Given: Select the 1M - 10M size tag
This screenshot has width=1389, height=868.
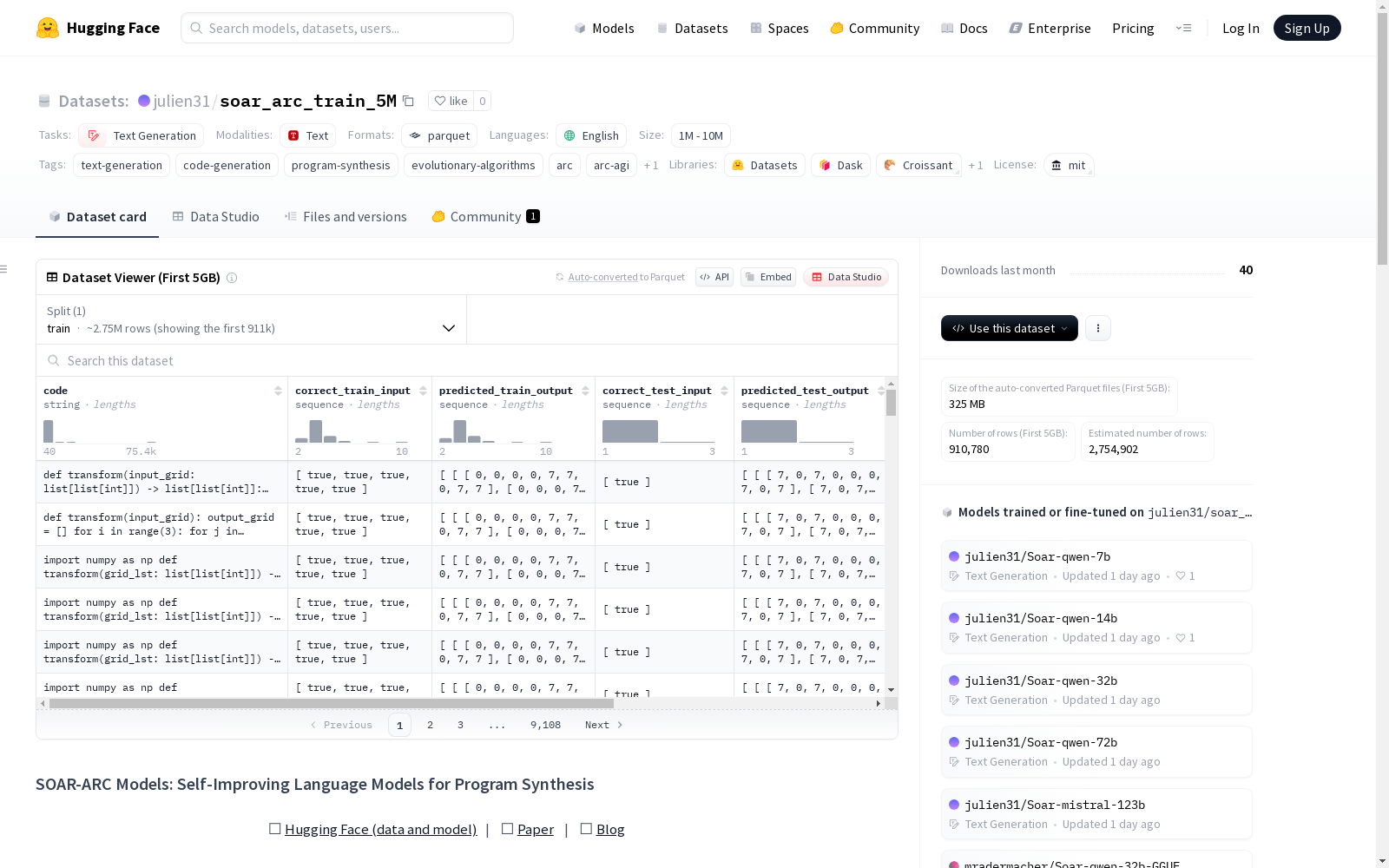Looking at the screenshot, I should 701,135.
